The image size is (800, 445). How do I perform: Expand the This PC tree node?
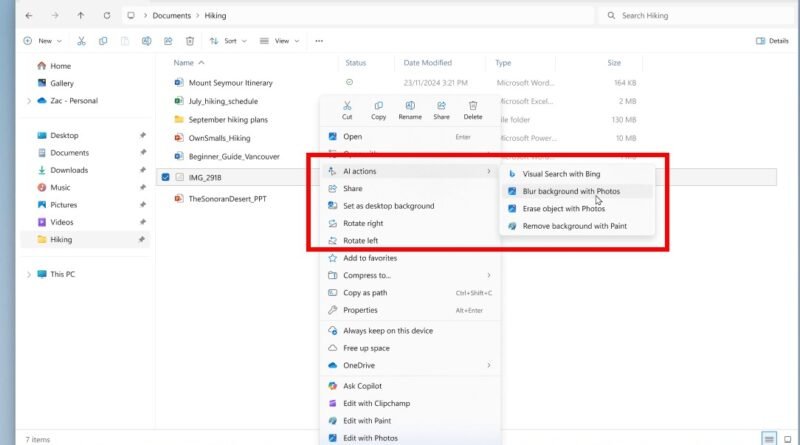29,275
